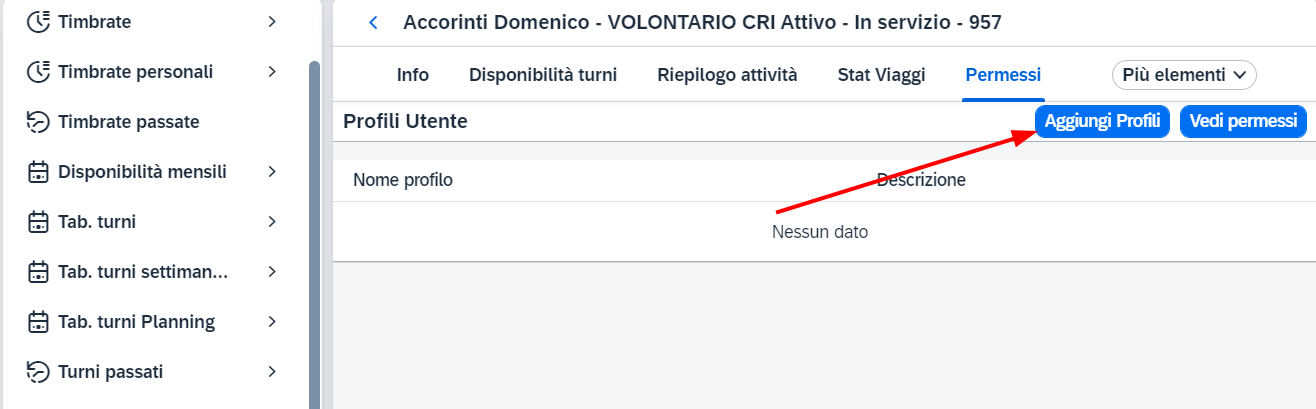The height and width of the screenshot is (409, 1316).
Task: Click the sidebar vertical scrollbar
Action: [x=314, y=230]
